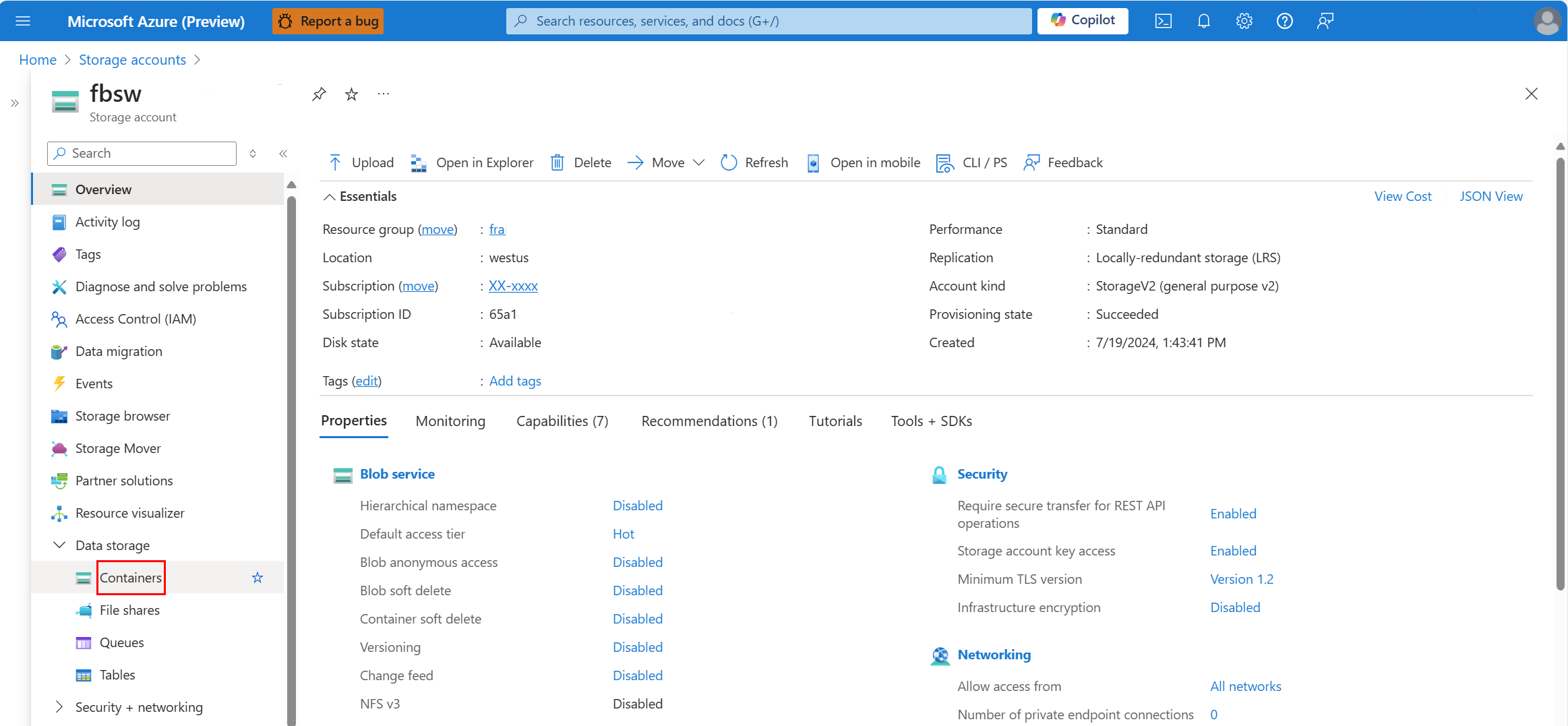Click the CLI / PS icon
Viewport: 1568px width, 726px height.
945,162
